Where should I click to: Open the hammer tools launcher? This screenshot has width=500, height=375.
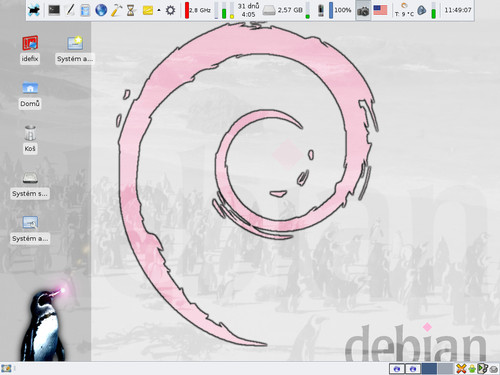pos(116,10)
